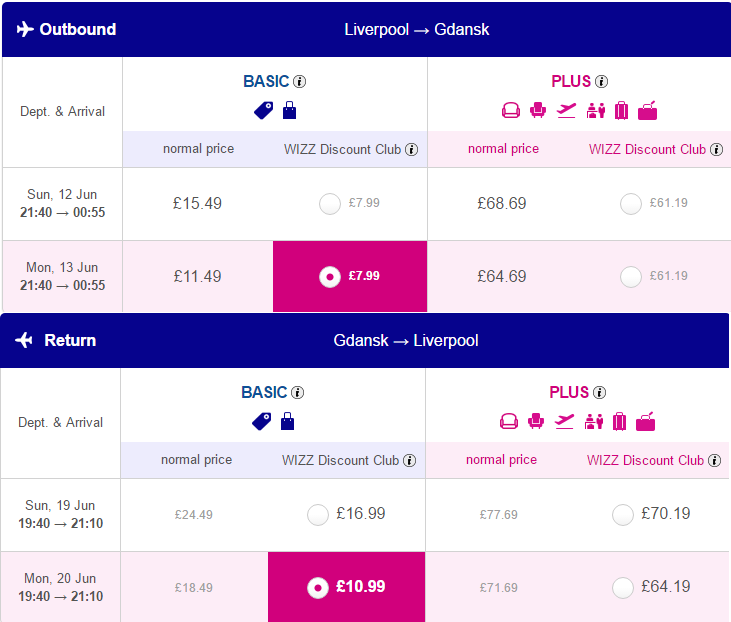Click the £64.69 PLUS normal price for Mon 13 Jun

[x=502, y=276]
